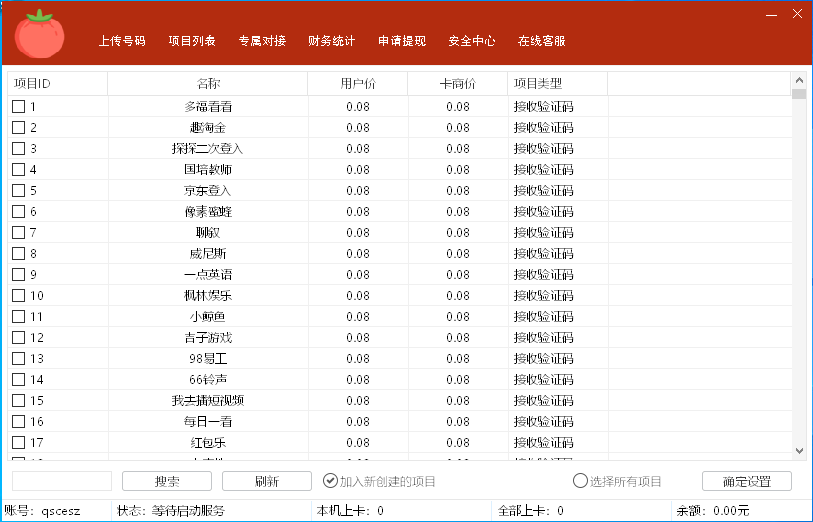Switch to 项目列表 section

pos(192,41)
